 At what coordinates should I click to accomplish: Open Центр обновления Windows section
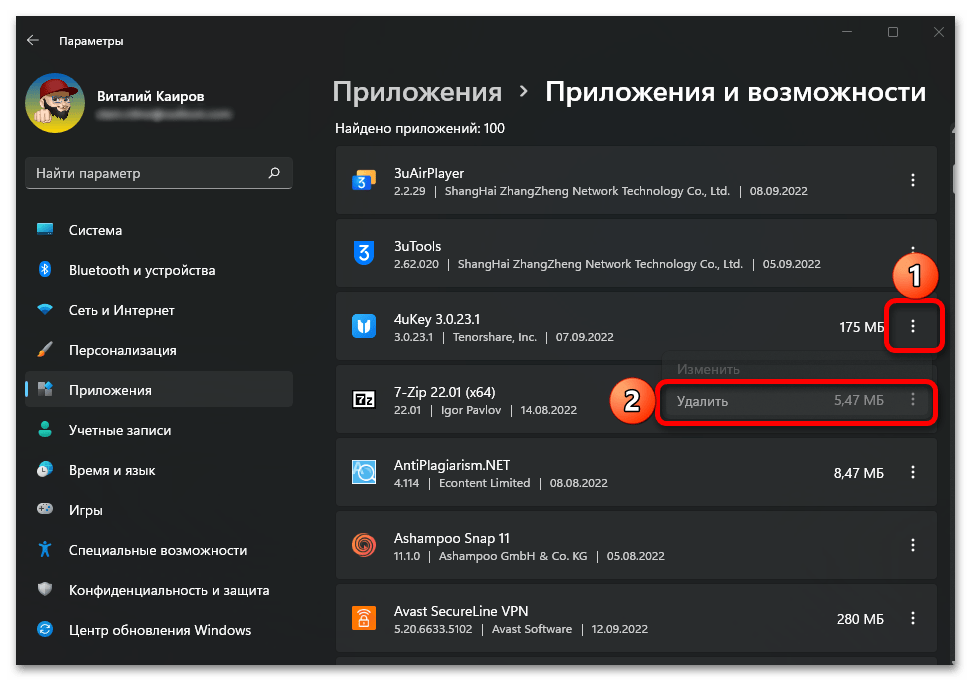159,630
